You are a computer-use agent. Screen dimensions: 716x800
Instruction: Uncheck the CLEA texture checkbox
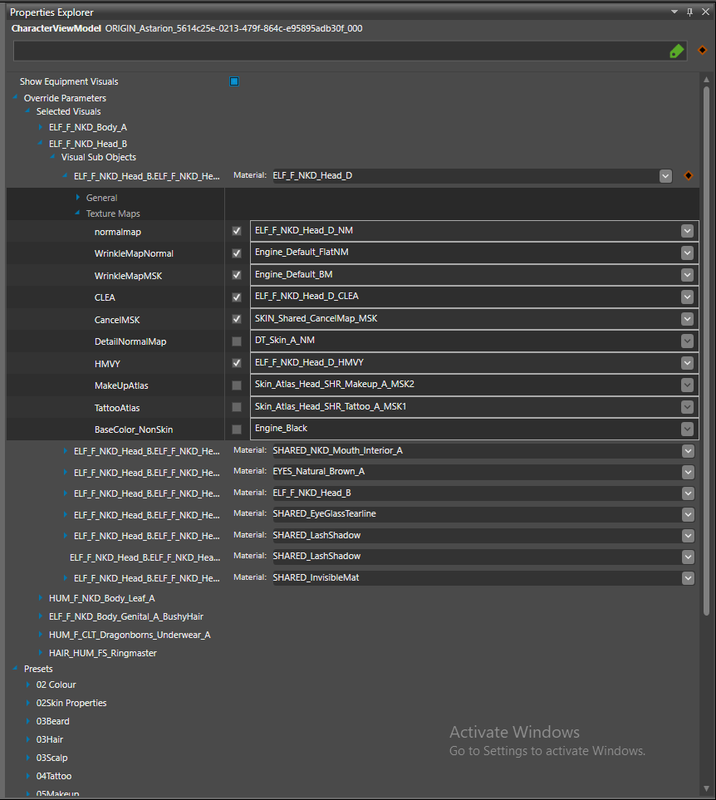click(x=237, y=297)
